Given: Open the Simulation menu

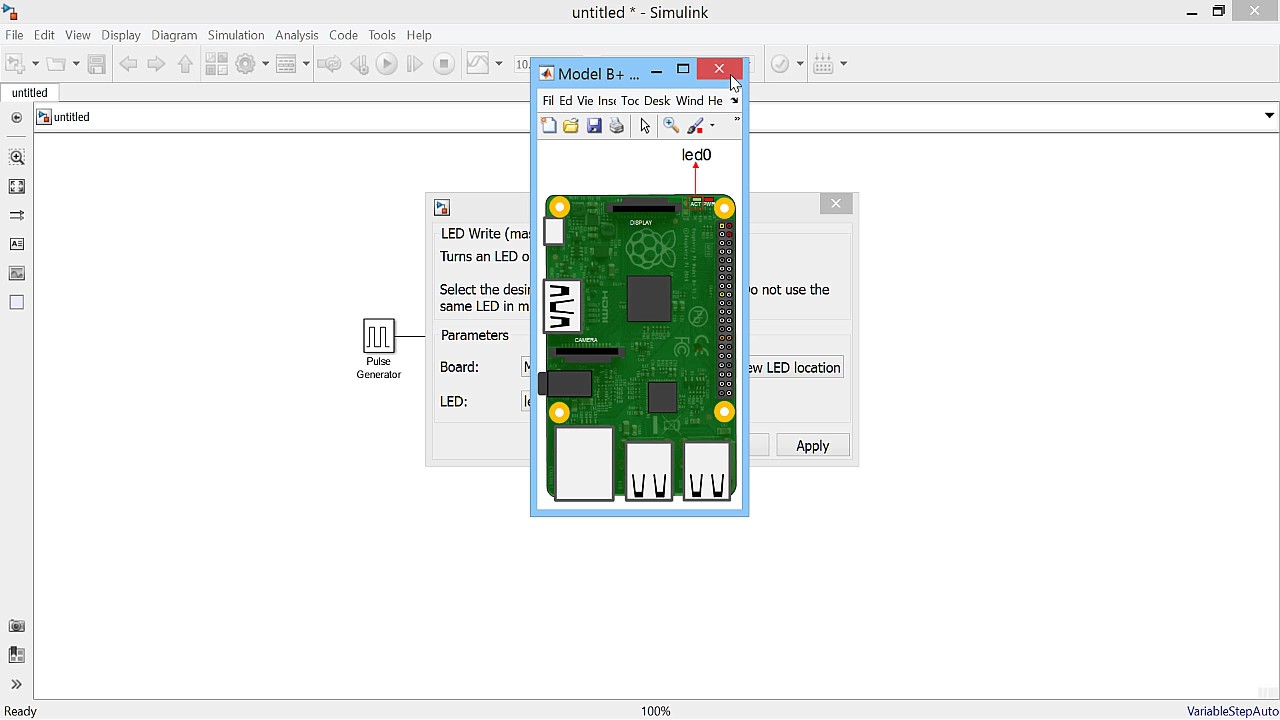Looking at the screenshot, I should click(236, 35).
